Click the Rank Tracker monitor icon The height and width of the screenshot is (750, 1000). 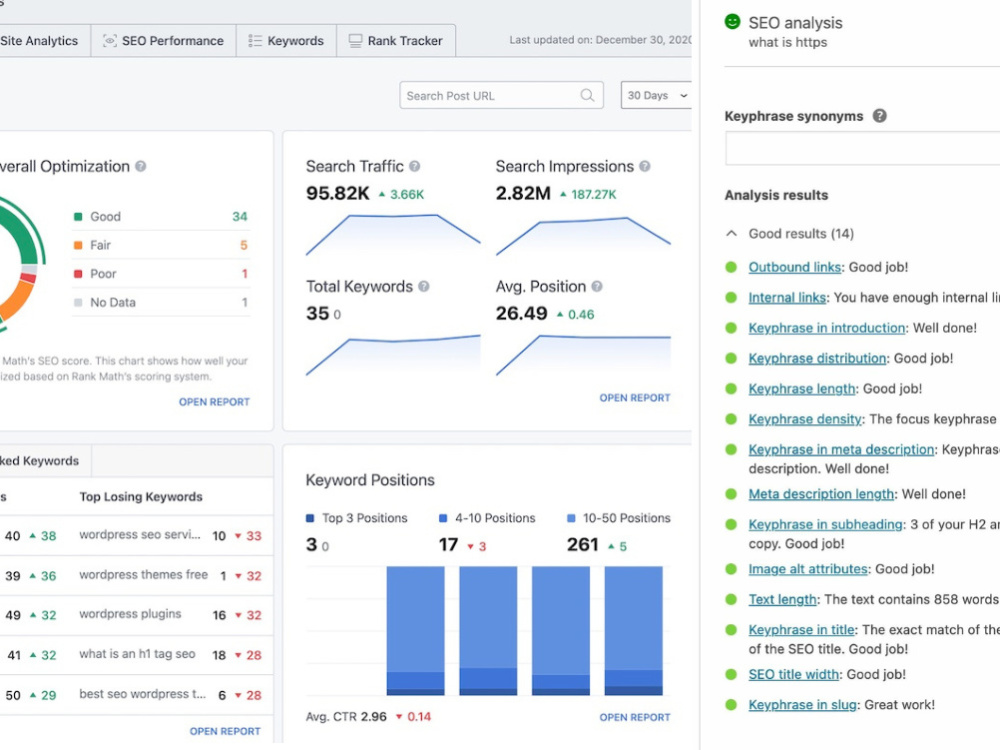tap(355, 41)
